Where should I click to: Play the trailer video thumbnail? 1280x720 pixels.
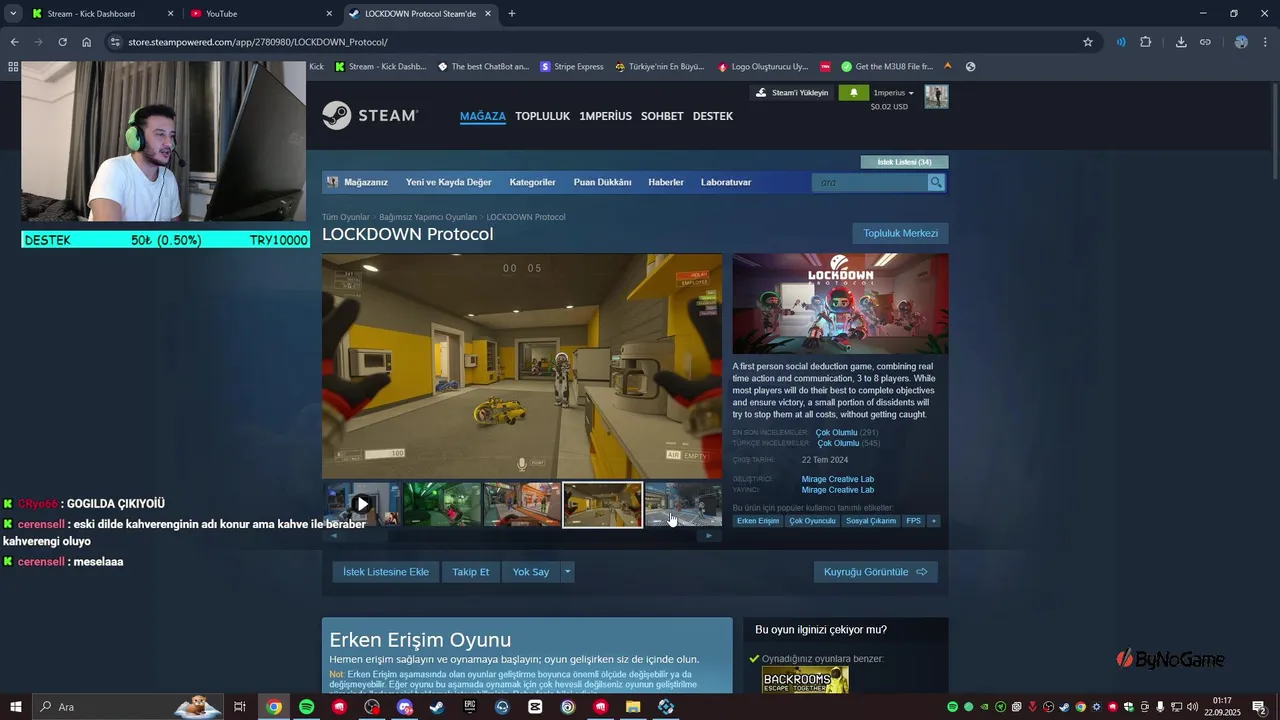[362, 505]
